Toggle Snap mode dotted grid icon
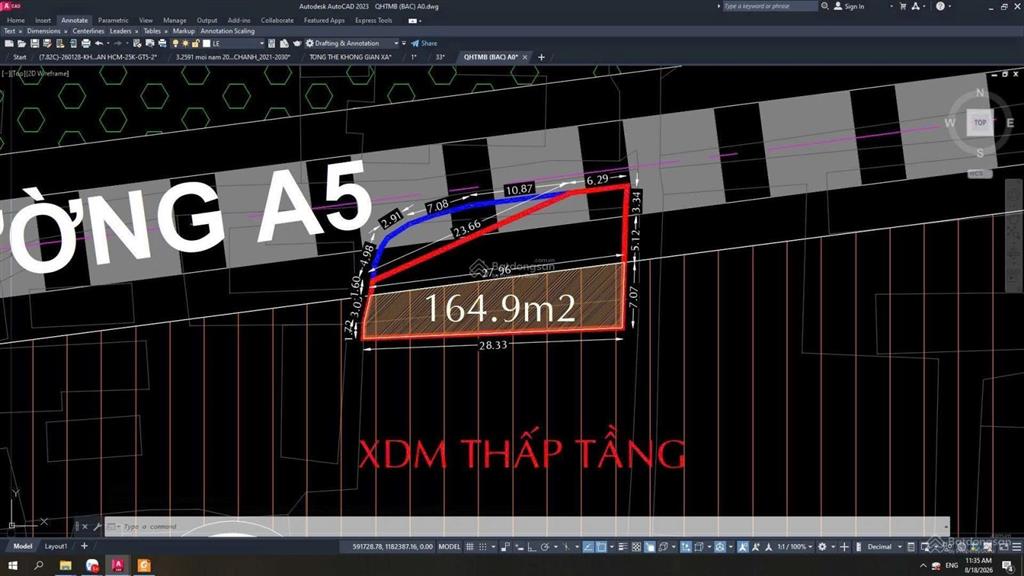Image resolution: width=1024 pixels, height=576 pixels. pos(483,547)
